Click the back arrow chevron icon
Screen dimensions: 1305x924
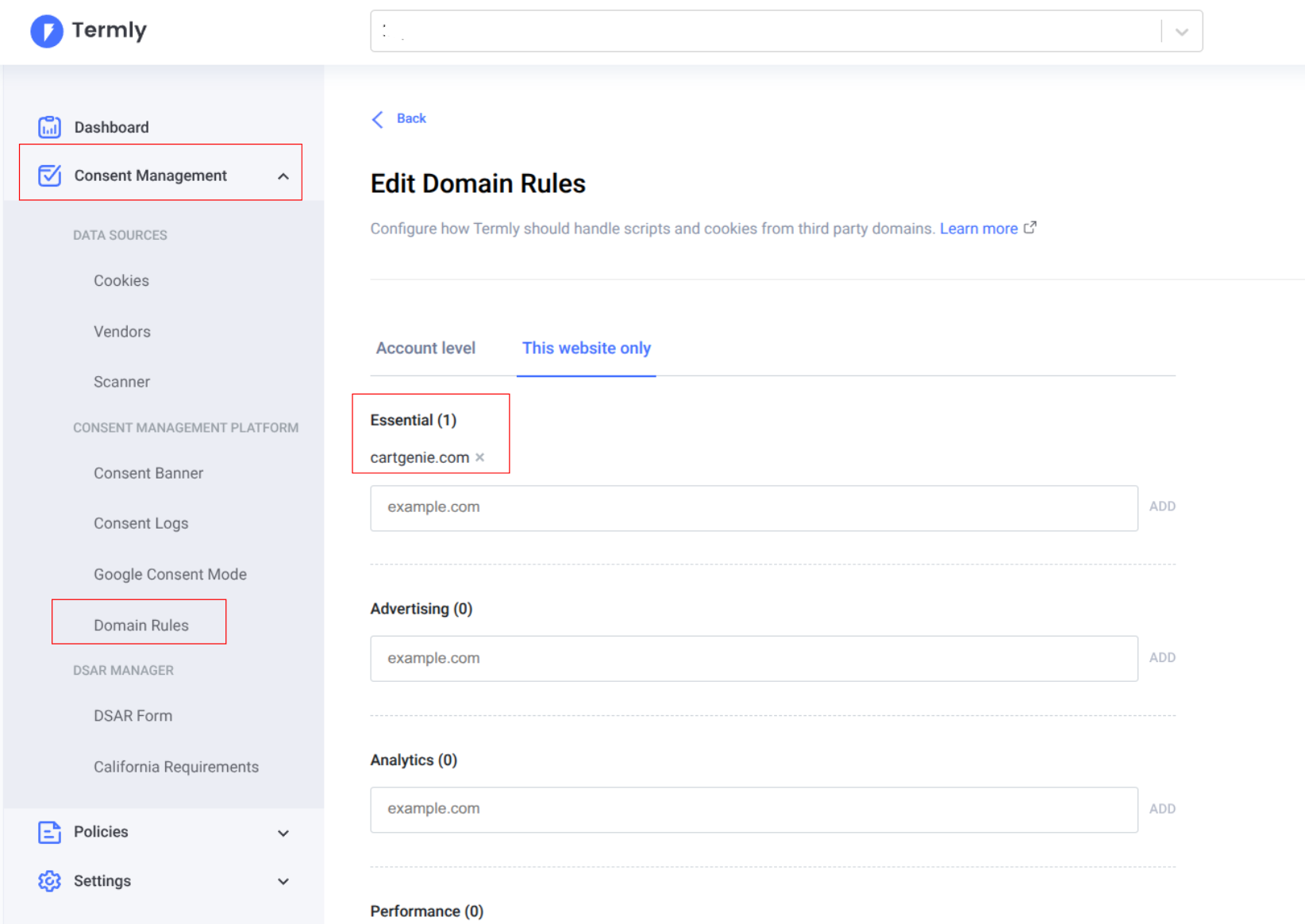tap(378, 119)
